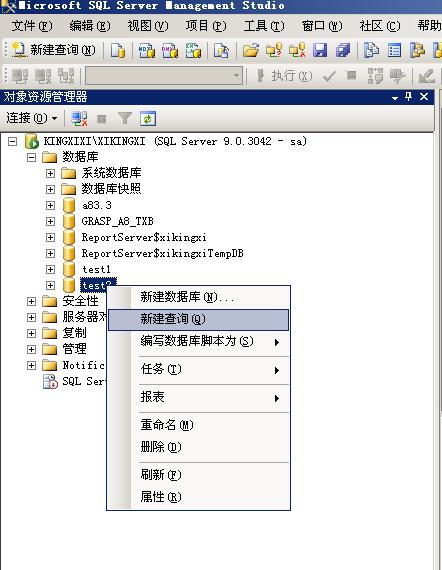Click the Open File folder icon
442x570 pixels.
point(251,50)
